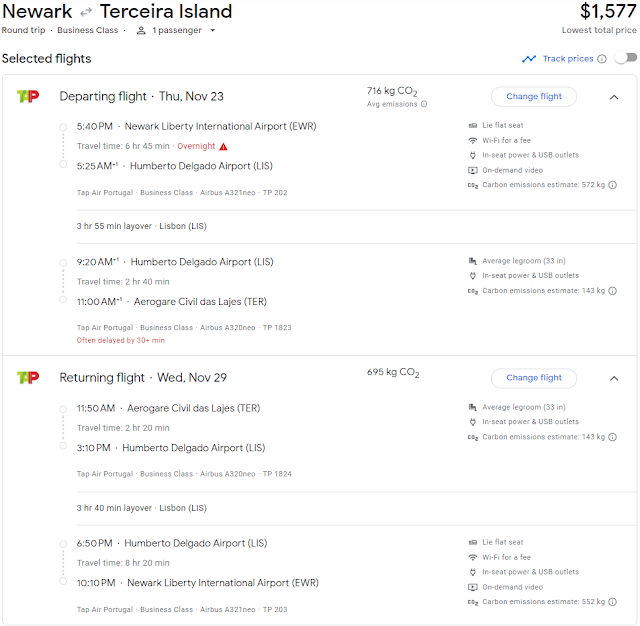Screen dimensions: 640x626
Task: Click the red Overnight warning triangle
Action: [223, 147]
